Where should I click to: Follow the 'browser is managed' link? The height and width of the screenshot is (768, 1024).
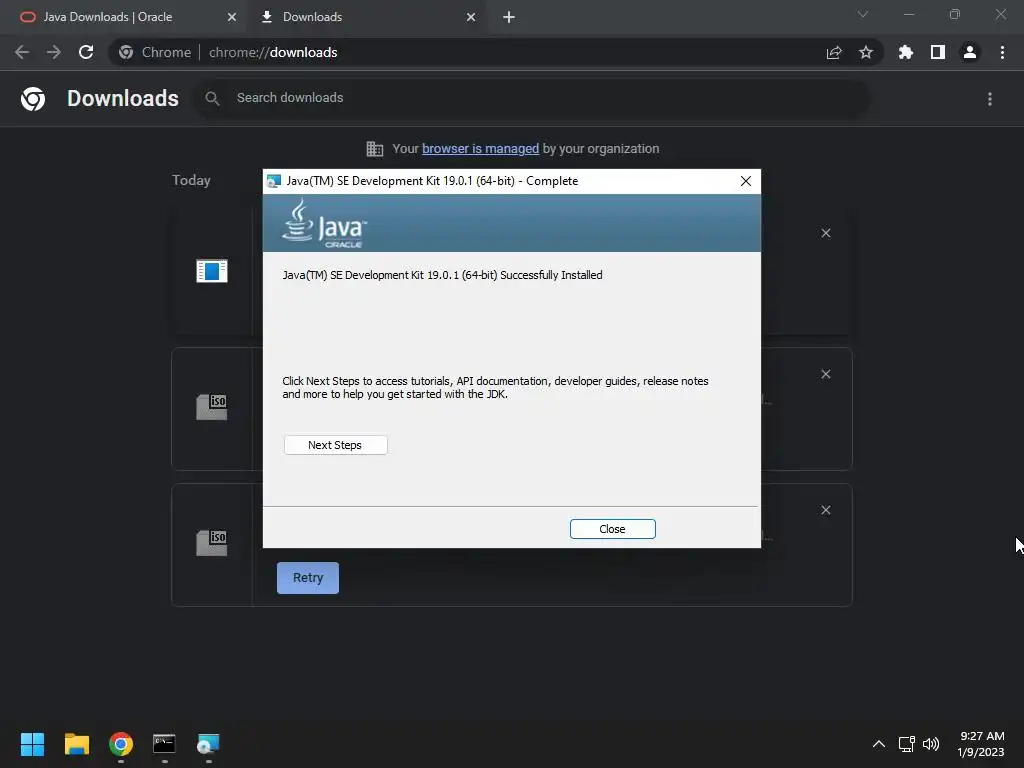pos(480,149)
